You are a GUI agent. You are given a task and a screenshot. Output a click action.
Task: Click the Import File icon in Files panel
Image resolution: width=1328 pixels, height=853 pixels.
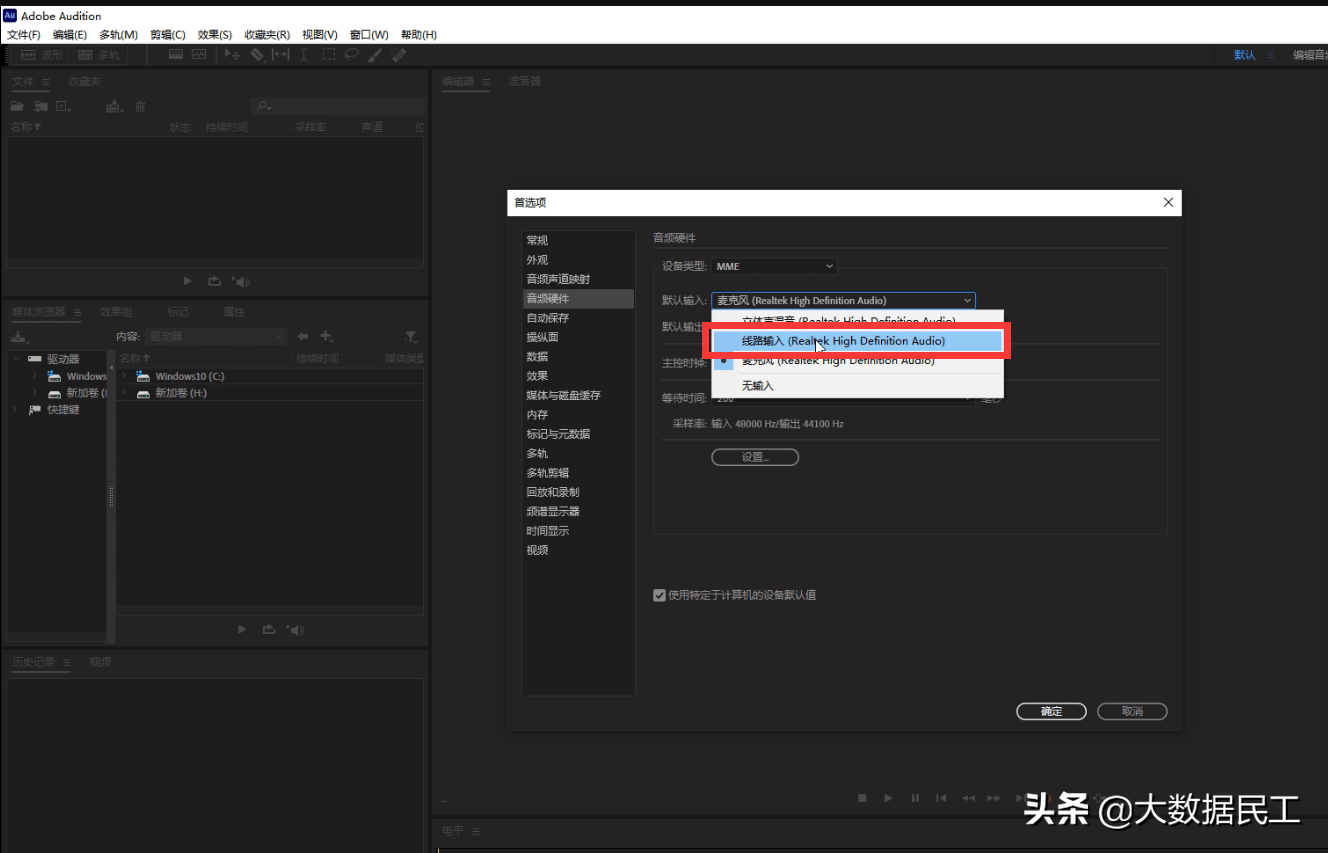tap(40, 106)
